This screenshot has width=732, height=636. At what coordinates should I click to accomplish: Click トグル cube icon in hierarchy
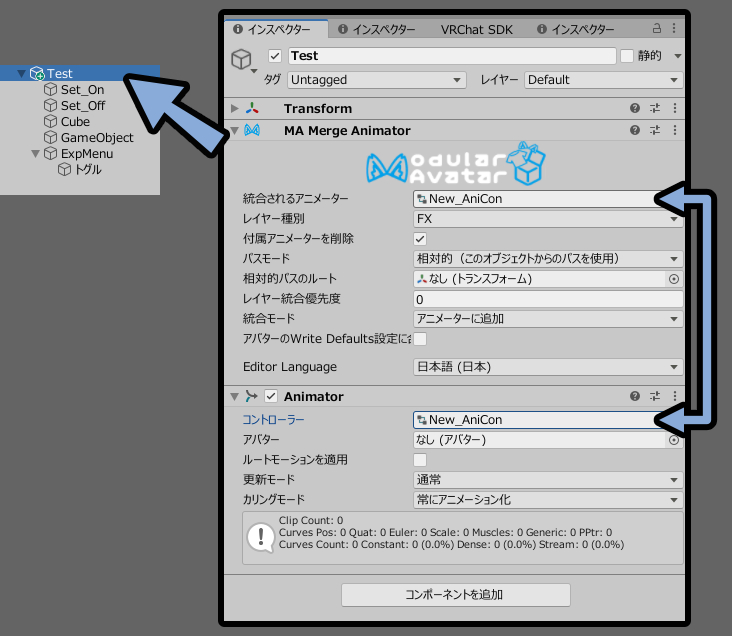(64, 170)
